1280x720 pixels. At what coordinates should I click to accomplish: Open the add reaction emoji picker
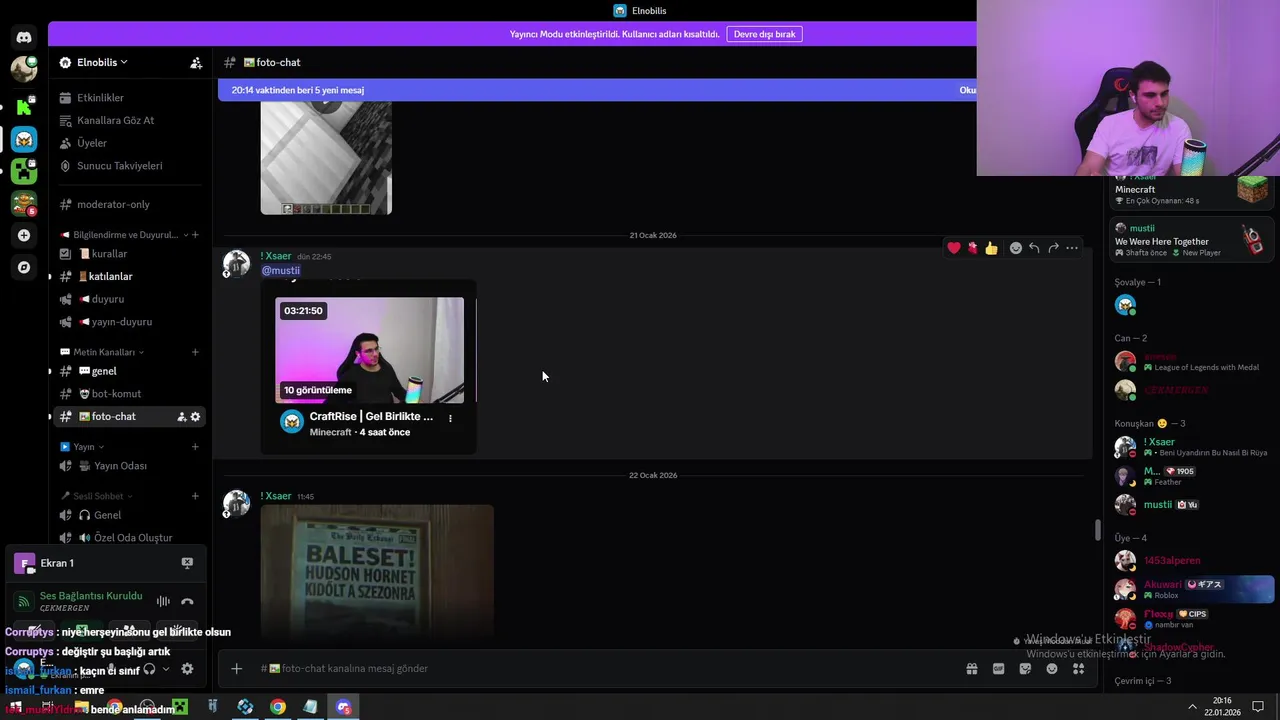point(1015,248)
